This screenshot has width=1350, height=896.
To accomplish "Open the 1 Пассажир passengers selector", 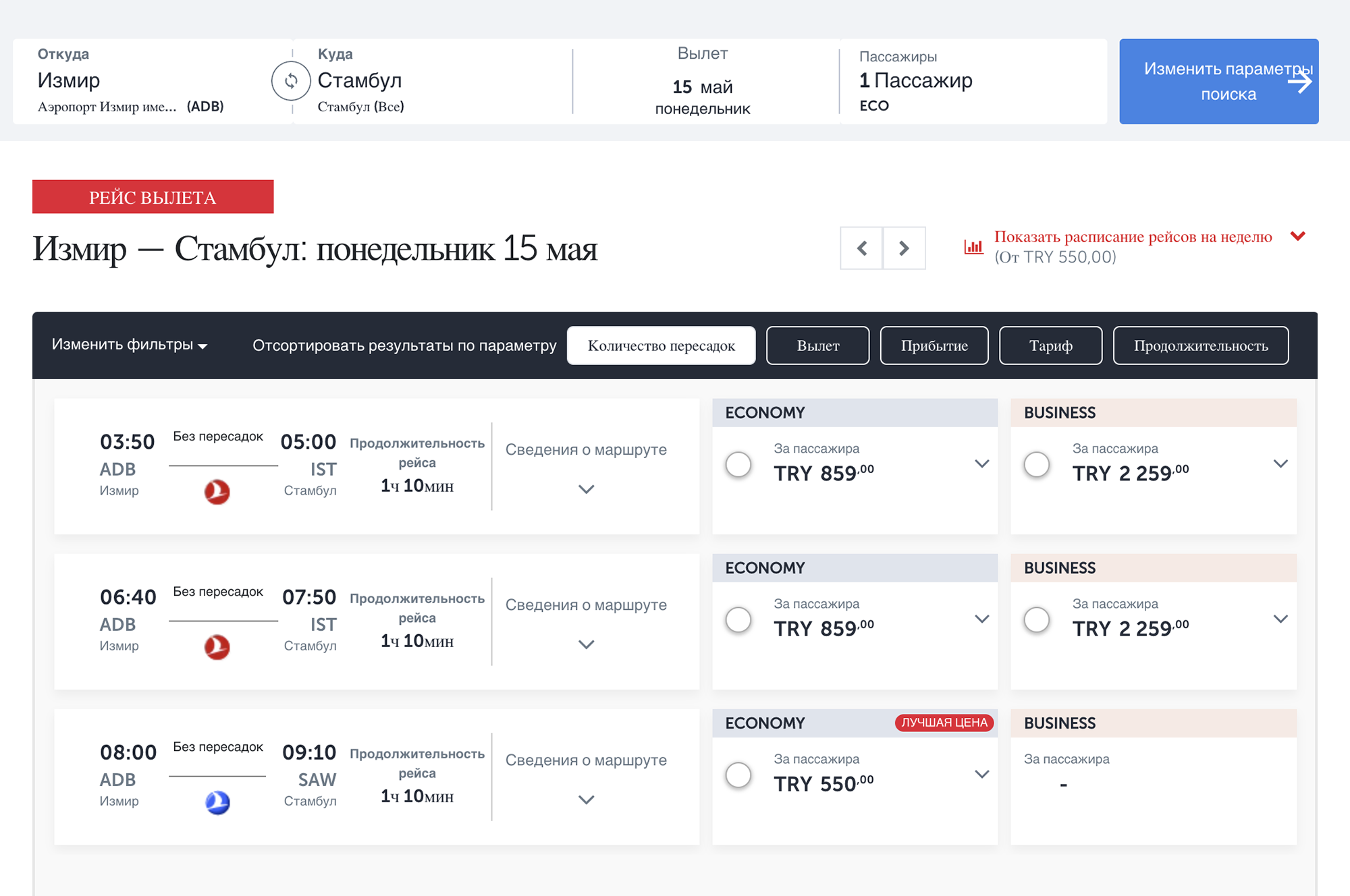I will point(972,81).
